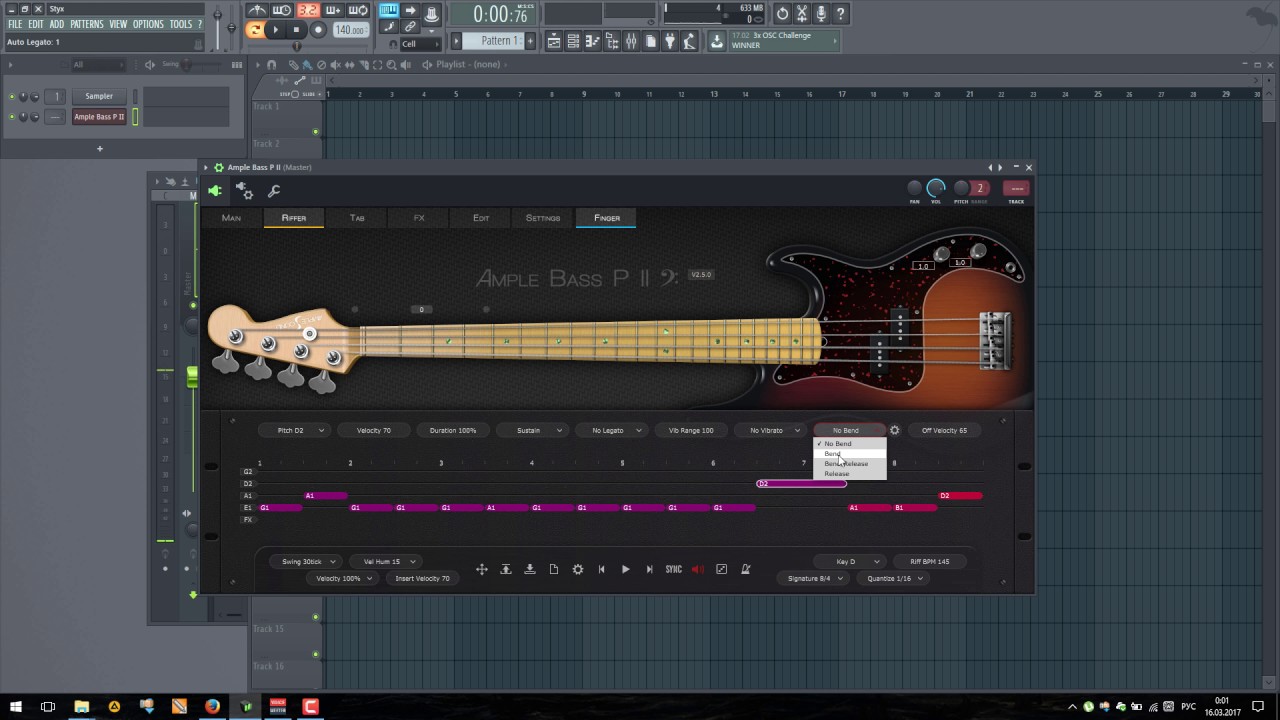Toggle the playlist magnet snap icon
The width and height of the screenshot is (1280, 720).
click(271, 65)
